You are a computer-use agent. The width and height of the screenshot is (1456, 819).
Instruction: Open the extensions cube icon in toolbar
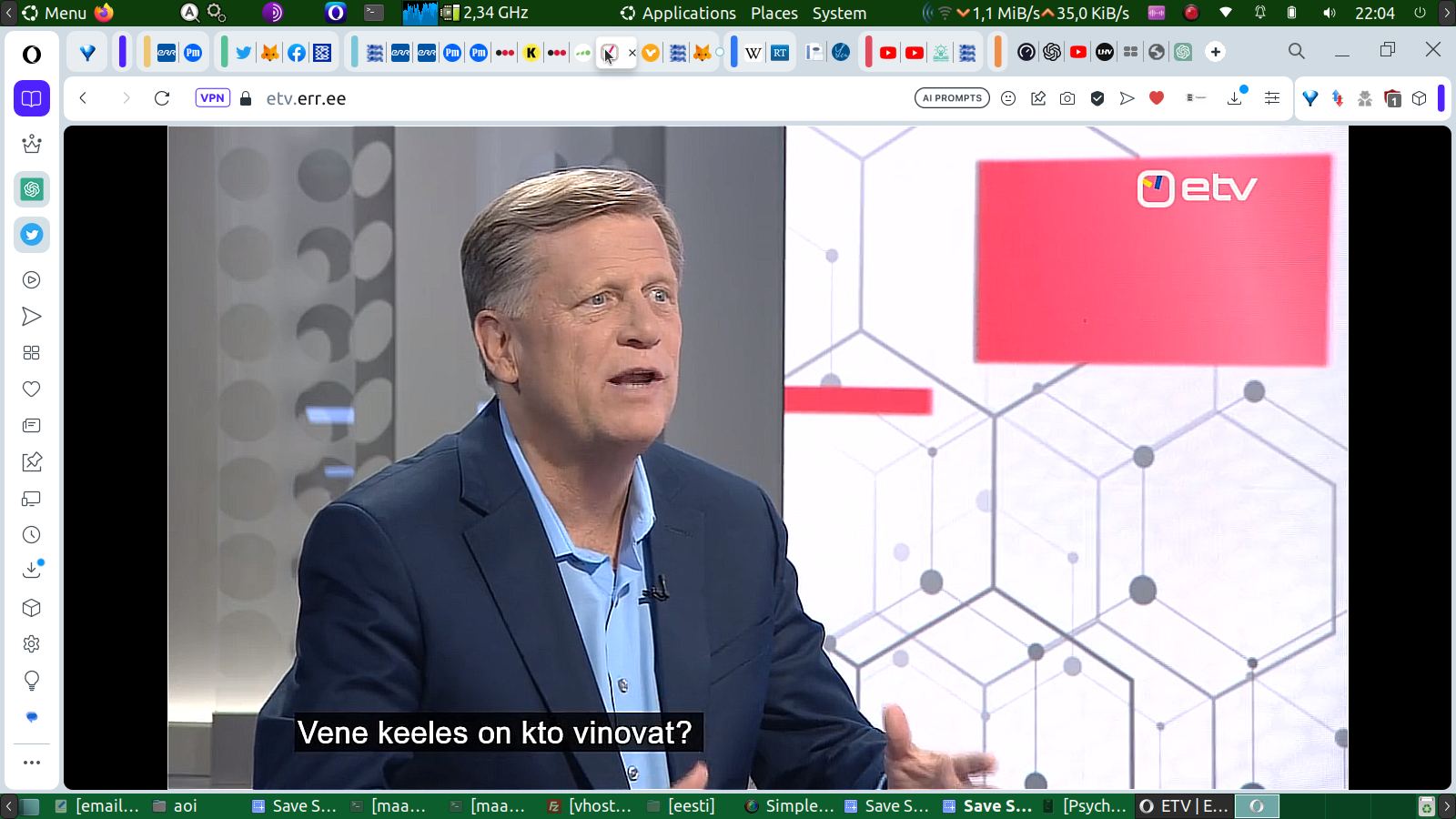click(x=1420, y=98)
